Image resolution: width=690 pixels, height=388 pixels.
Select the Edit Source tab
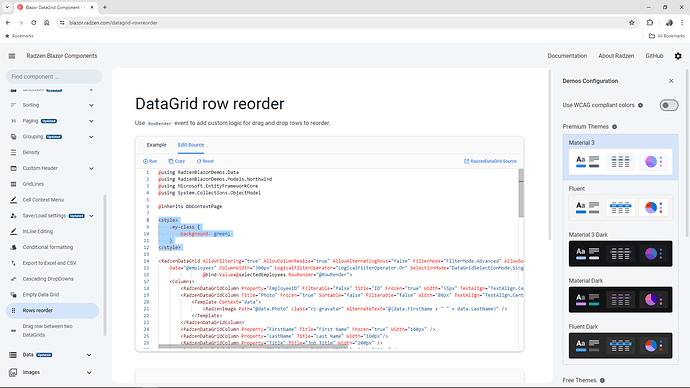coord(191,145)
